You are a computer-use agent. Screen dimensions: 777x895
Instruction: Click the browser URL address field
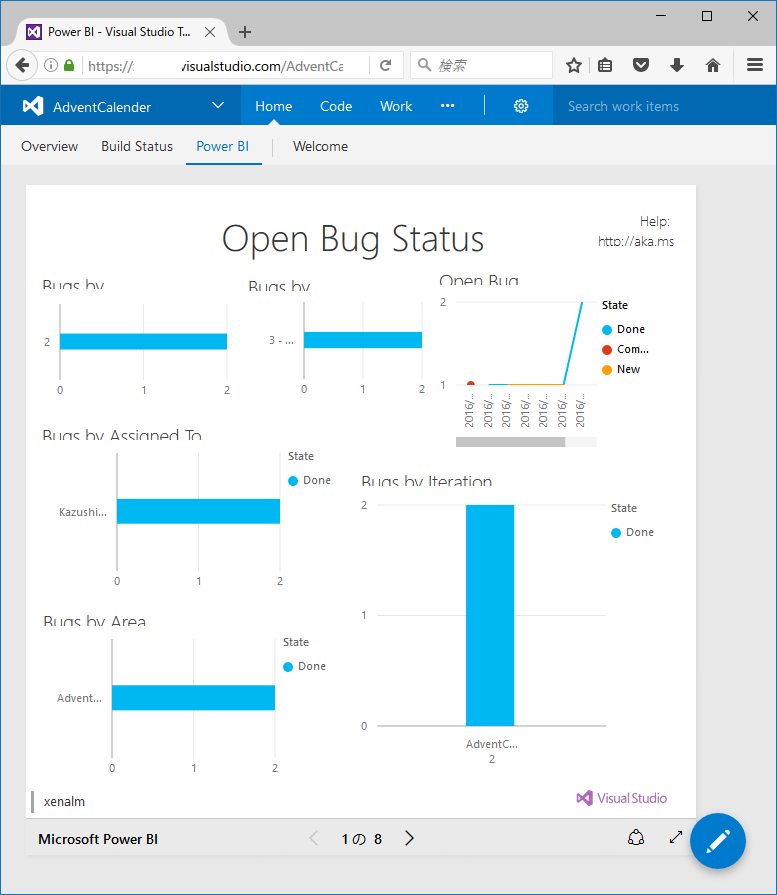[226, 66]
